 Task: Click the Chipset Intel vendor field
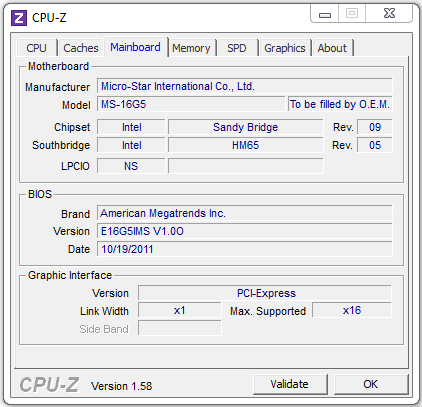131,127
